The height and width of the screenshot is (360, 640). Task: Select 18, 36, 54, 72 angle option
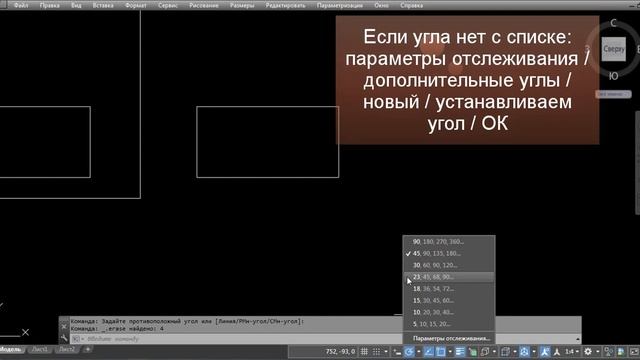(x=449, y=289)
